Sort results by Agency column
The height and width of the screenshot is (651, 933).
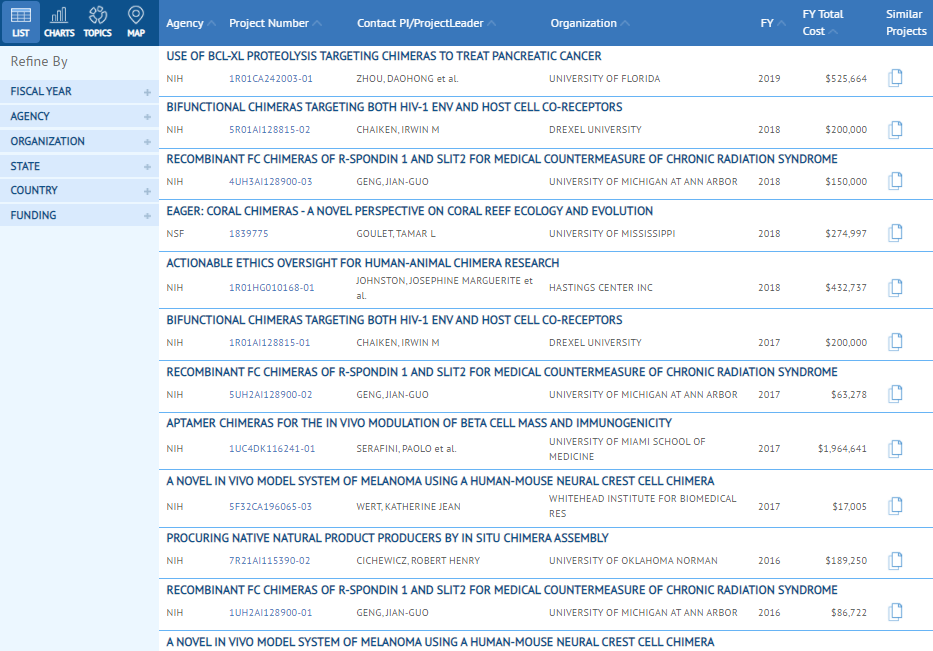[190, 23]
